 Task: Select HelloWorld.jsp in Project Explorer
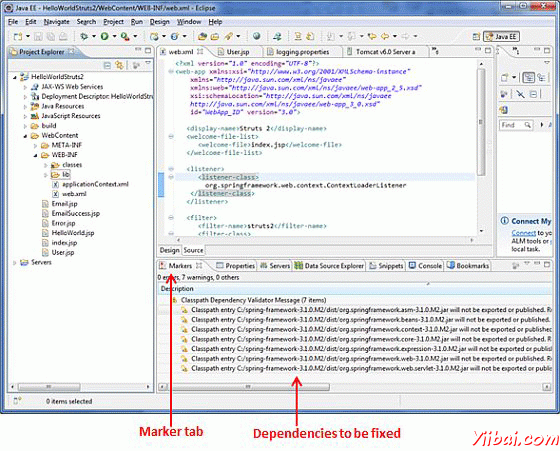pyautogui.click(x=73, y=233)
